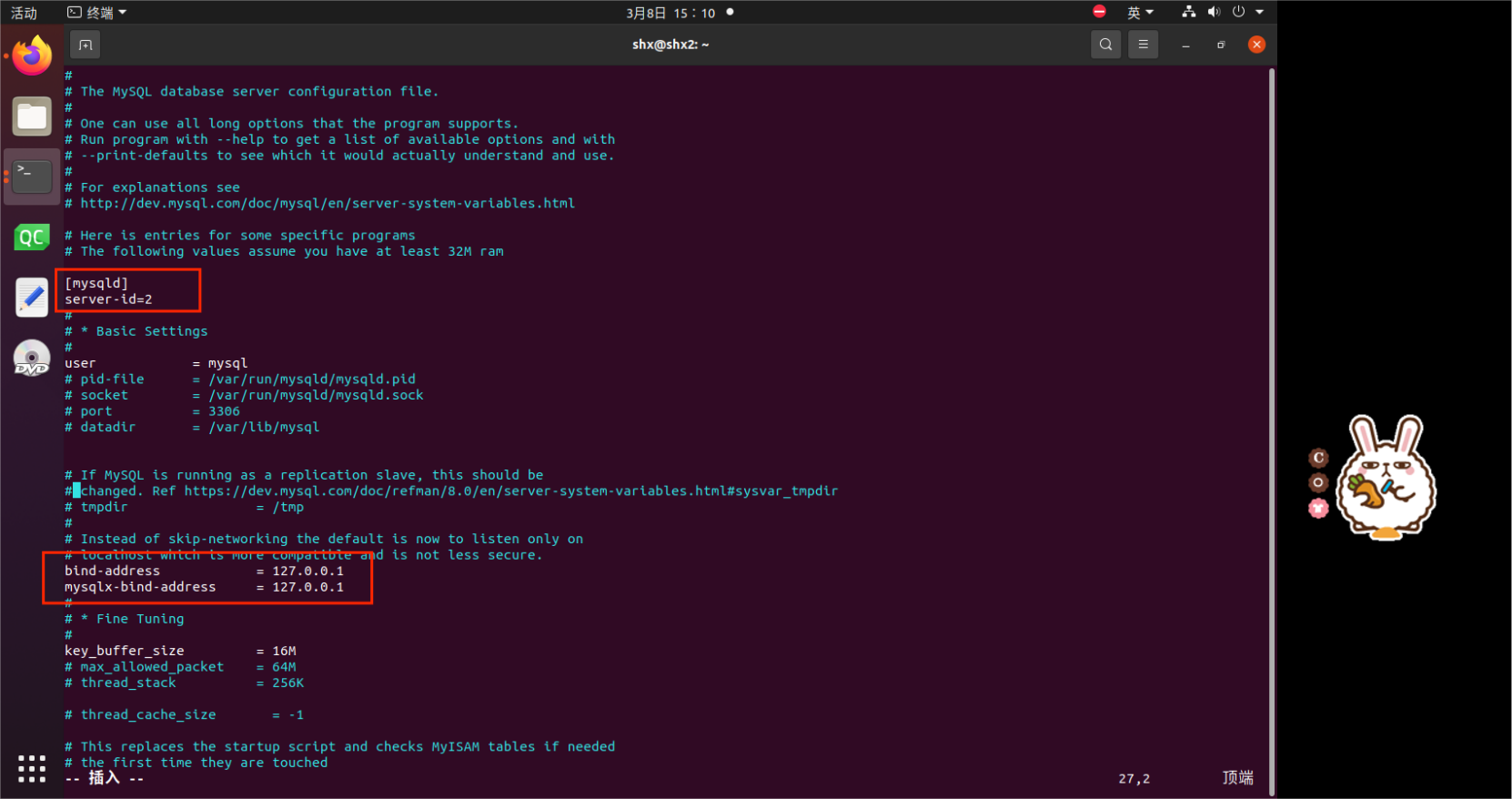The image size is (1512, 799).
Task: Open the text editor dock icon
Action: tap(32, 298)
